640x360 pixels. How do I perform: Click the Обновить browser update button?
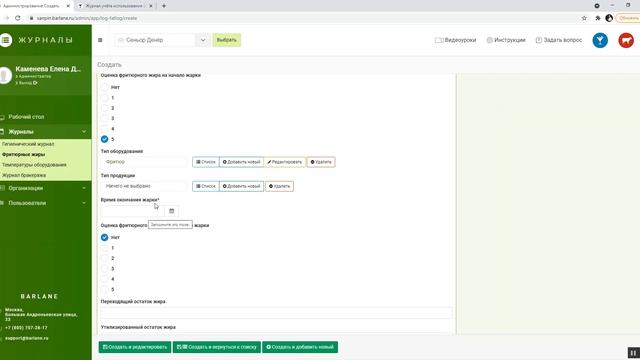tap(628, 18)
